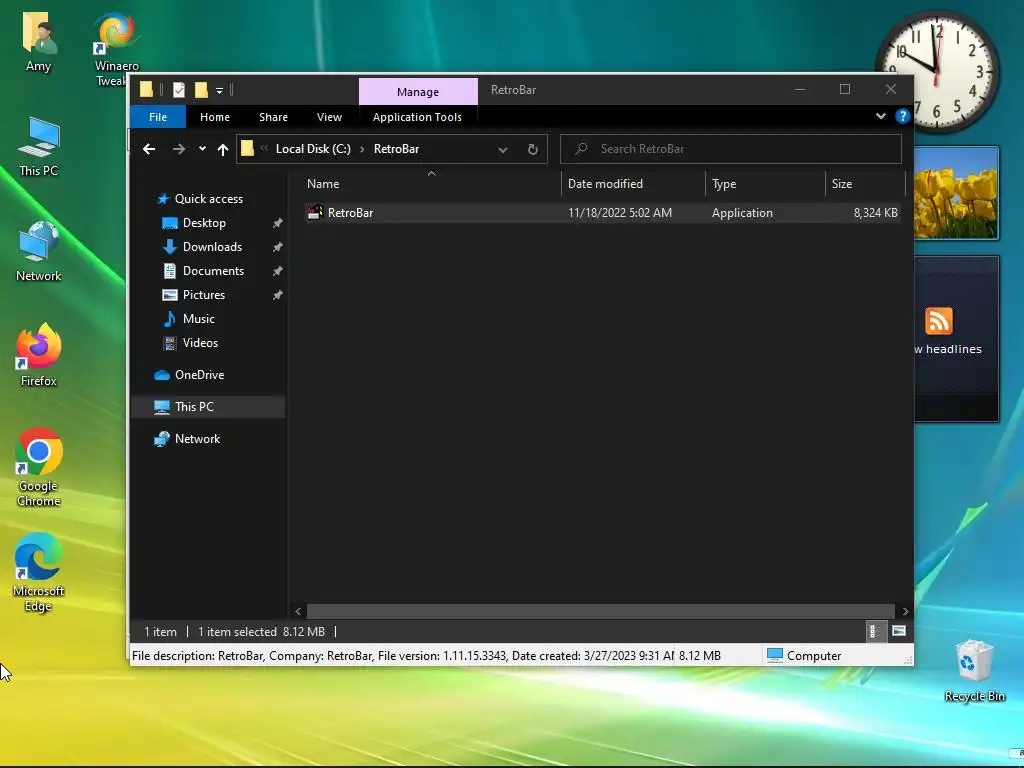Click the Search RetroBar field

point(731,149)
